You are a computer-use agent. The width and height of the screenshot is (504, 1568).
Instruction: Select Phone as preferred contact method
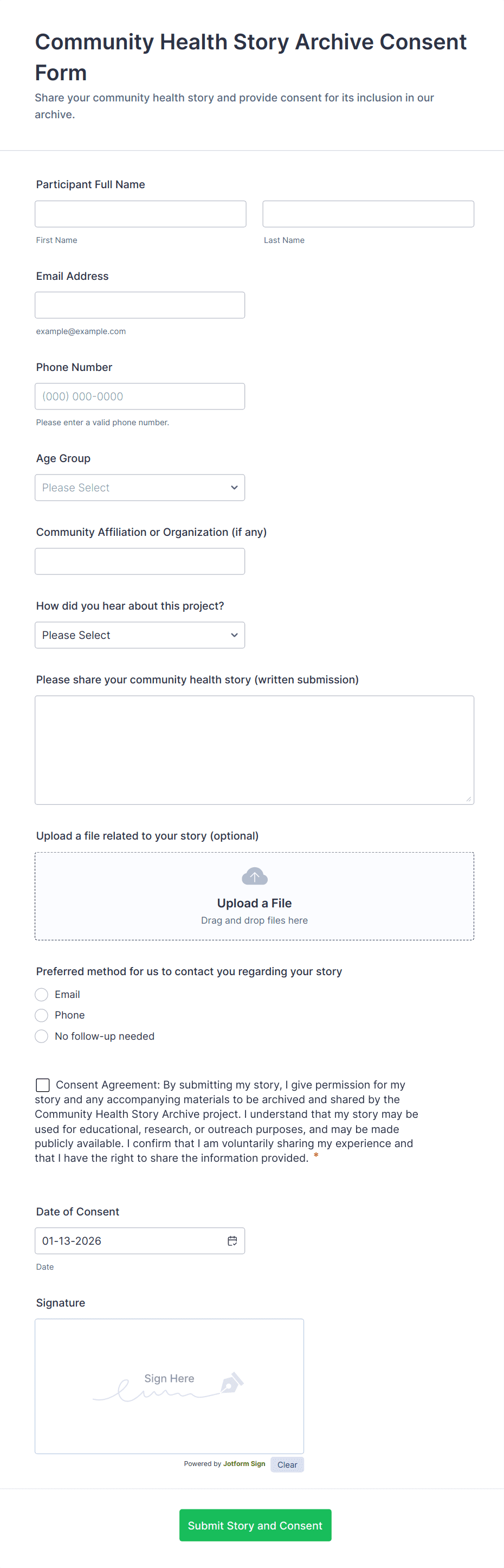coord(41,1015)
